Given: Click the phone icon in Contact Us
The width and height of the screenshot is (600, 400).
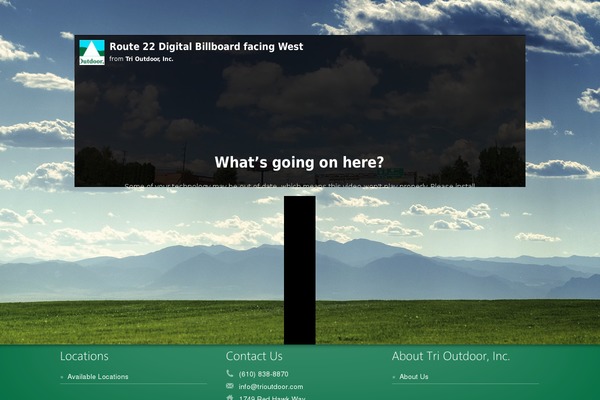Looking at the screenshot, I should coord(230,373).
